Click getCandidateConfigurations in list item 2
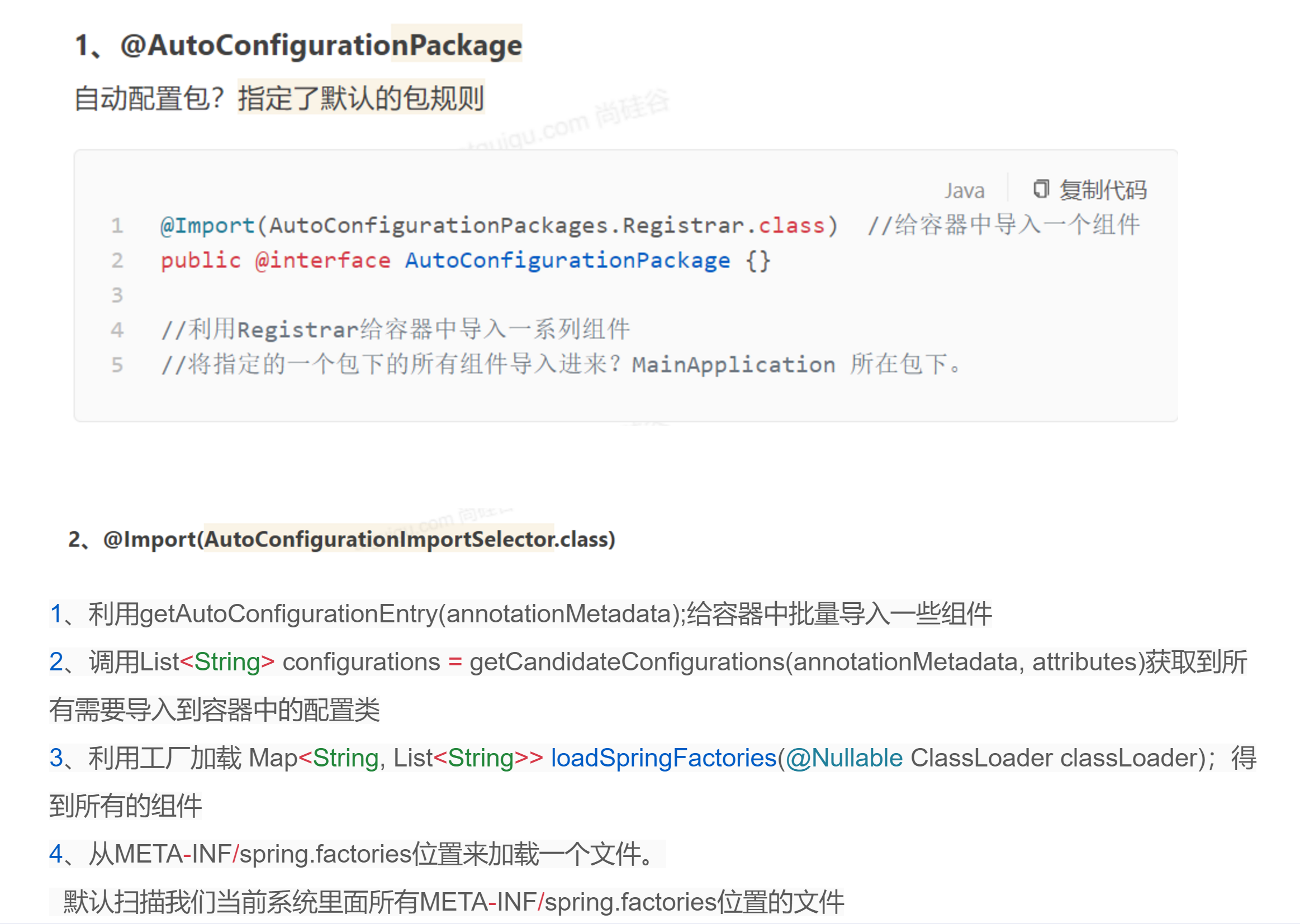 click(x=626, y=663)
